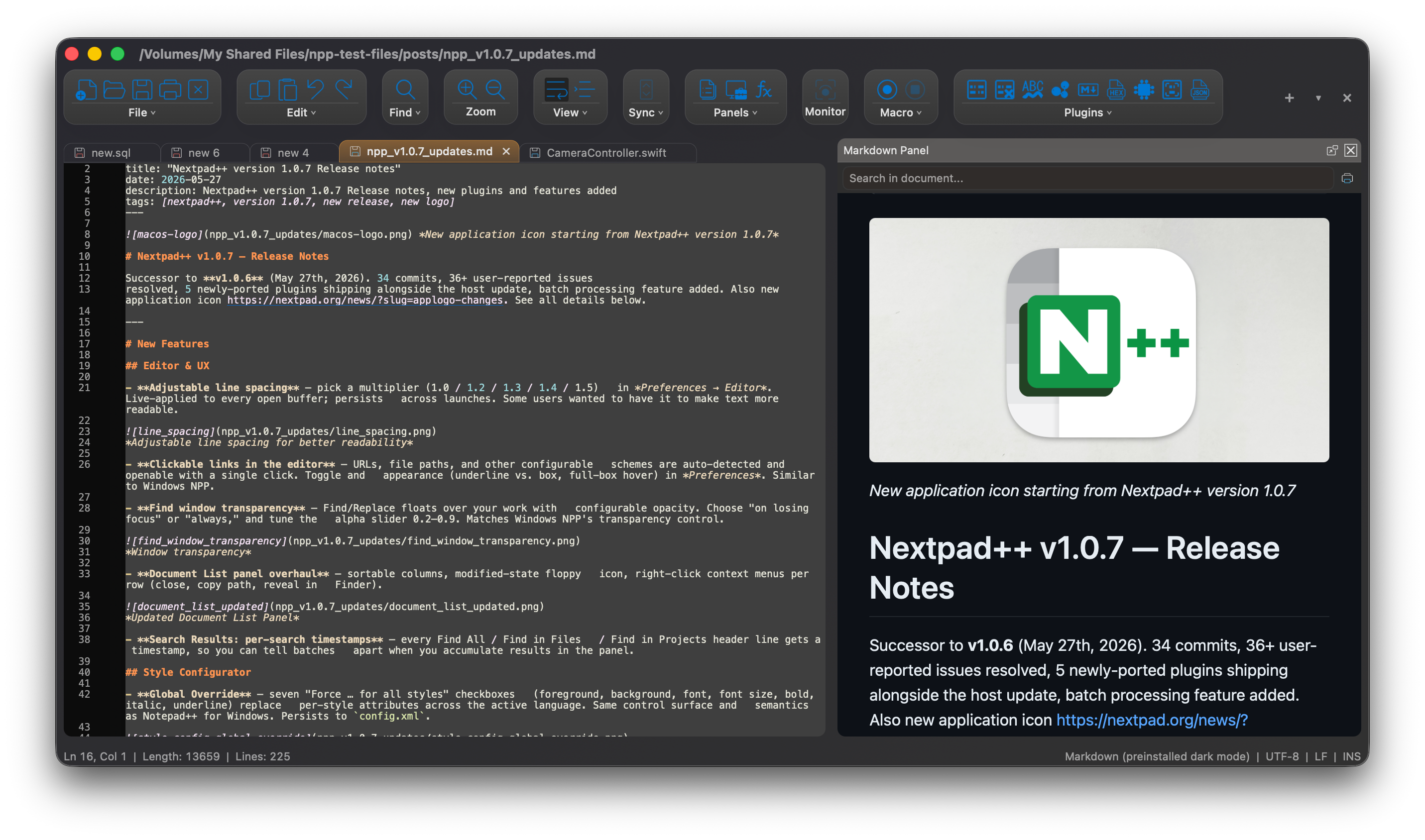Click the Nextpad++ logo image in preview
Screen dimensions: 1425x840
(x=1099, y=340)
